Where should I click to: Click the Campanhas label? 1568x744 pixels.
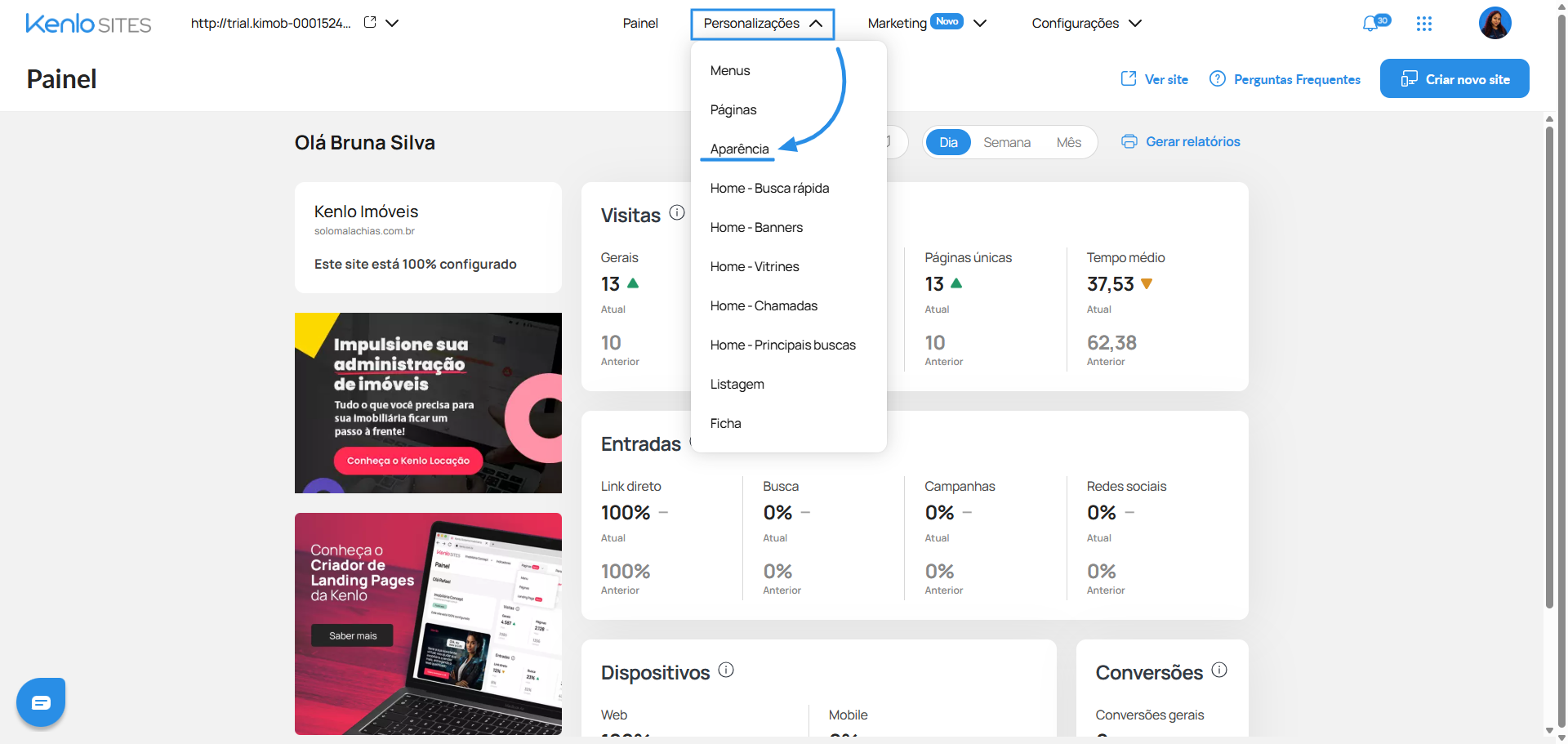960,486
